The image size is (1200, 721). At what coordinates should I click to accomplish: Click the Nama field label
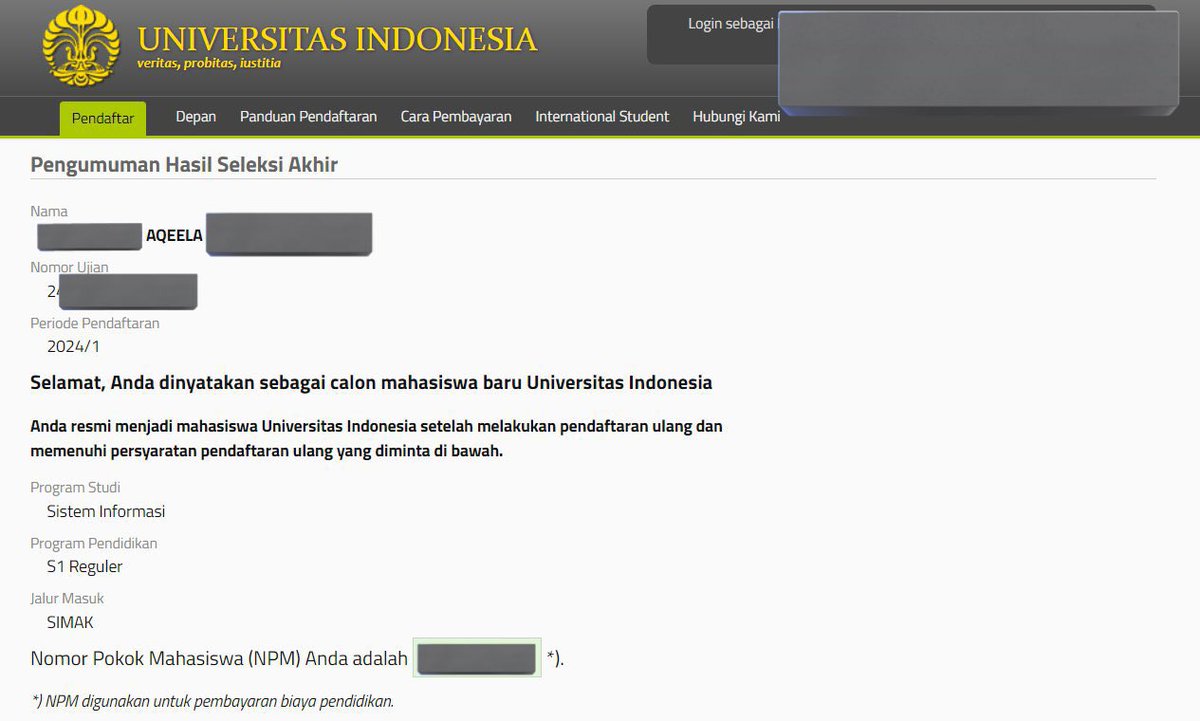coord(49,212)
